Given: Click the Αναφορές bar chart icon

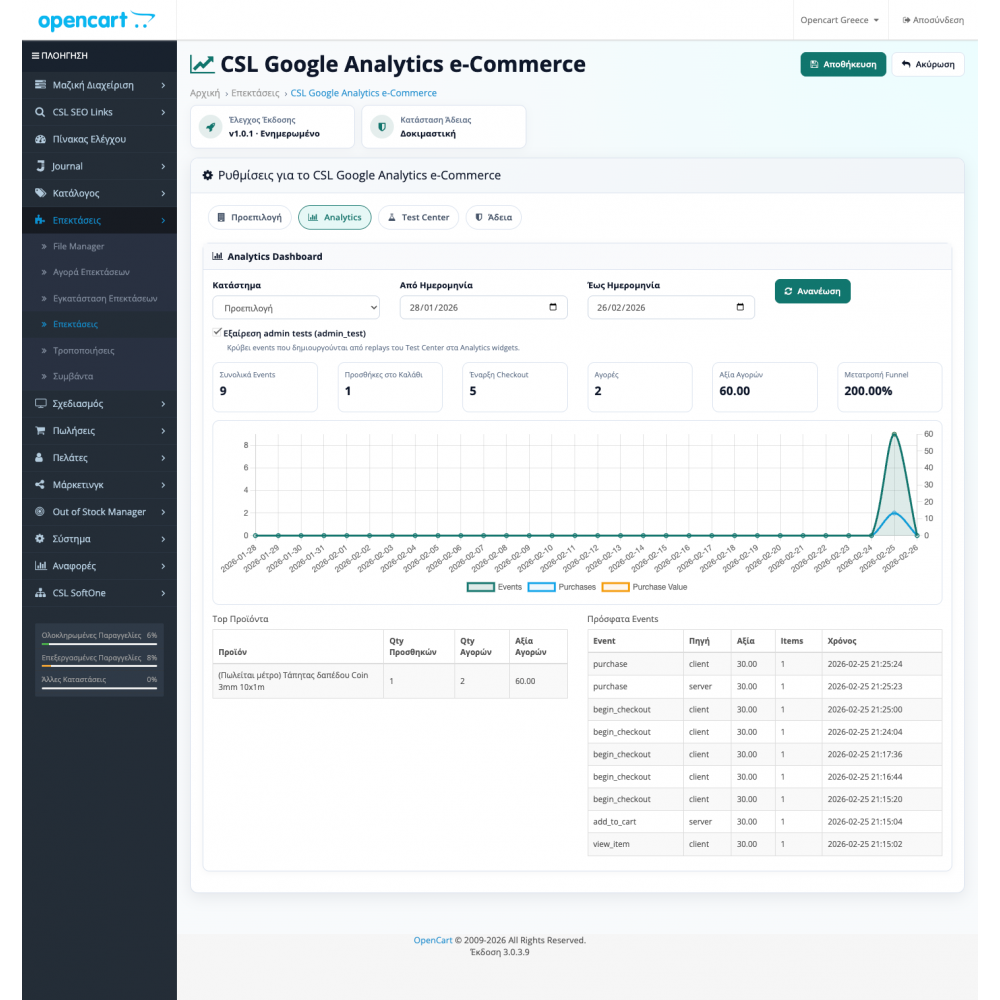Looking at the screenshot, I should click(40, 566).
